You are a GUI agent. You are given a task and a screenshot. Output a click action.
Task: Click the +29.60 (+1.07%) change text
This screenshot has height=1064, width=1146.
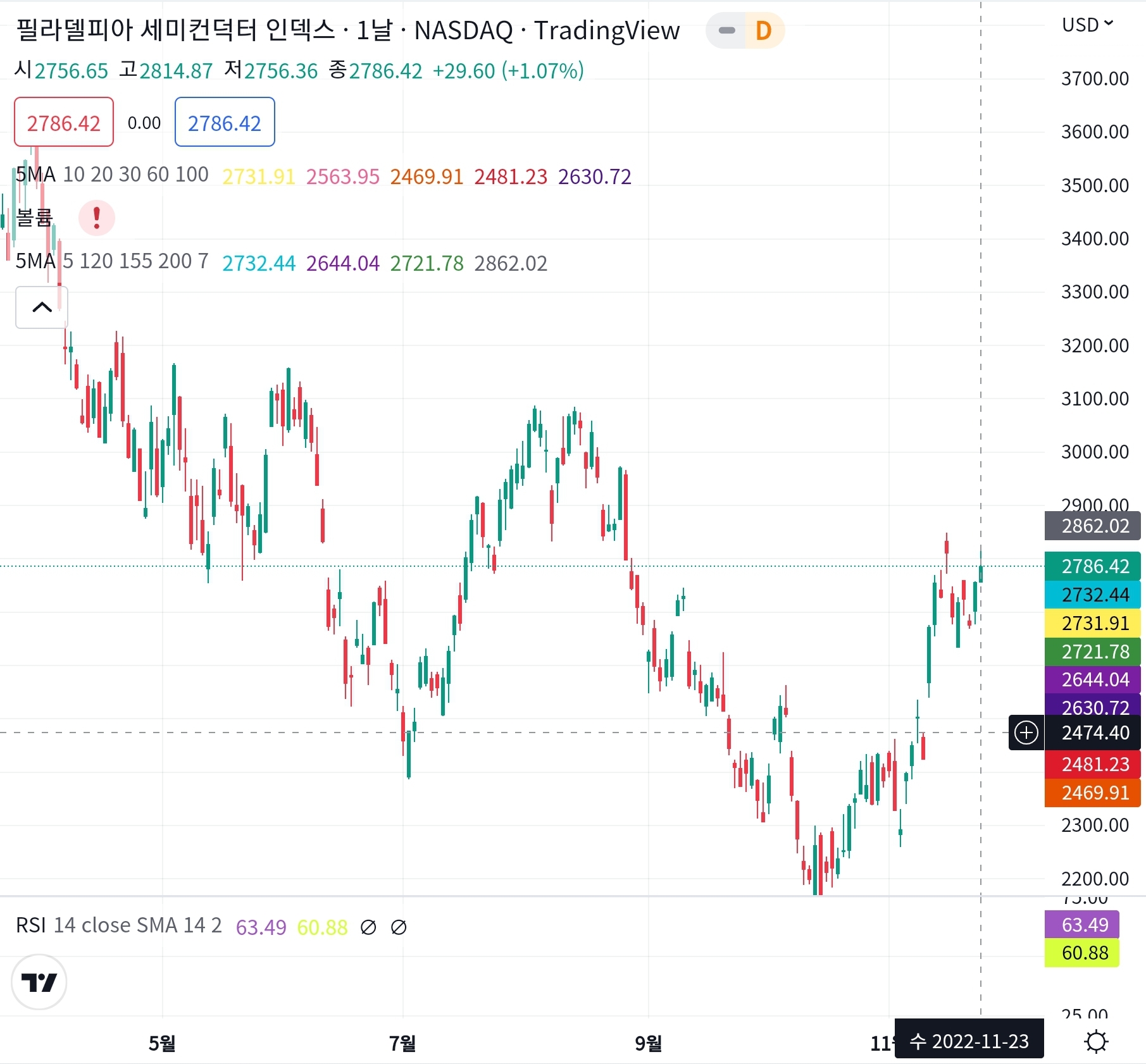point(508,71)
